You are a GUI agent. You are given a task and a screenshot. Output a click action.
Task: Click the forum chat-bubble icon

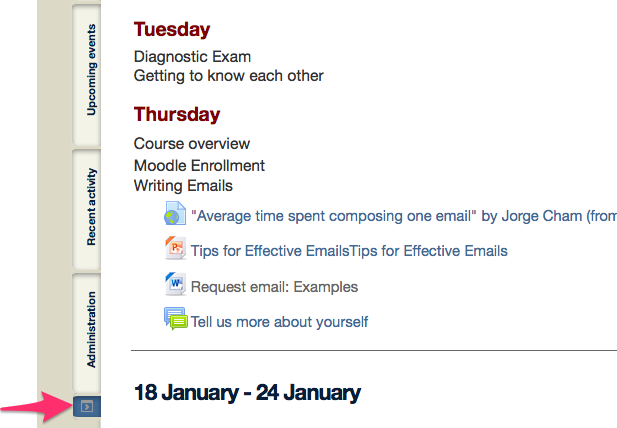[x=175, y=318]
